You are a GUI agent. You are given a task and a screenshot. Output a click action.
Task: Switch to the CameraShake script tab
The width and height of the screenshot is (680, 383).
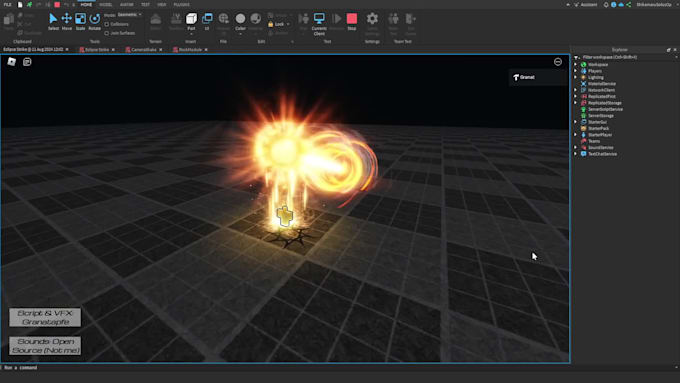tap(144, 50)
